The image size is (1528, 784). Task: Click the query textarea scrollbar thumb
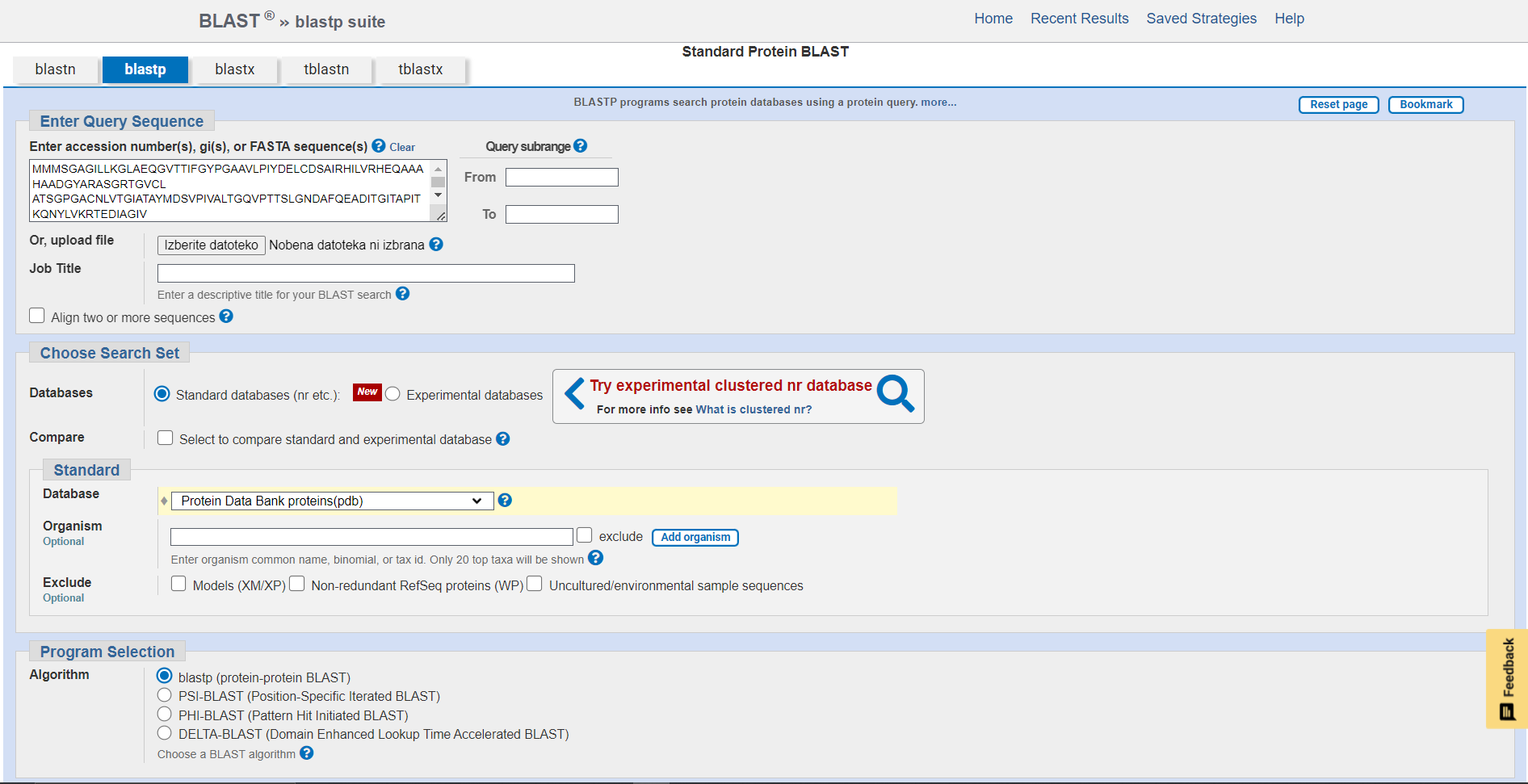point(439,182)
